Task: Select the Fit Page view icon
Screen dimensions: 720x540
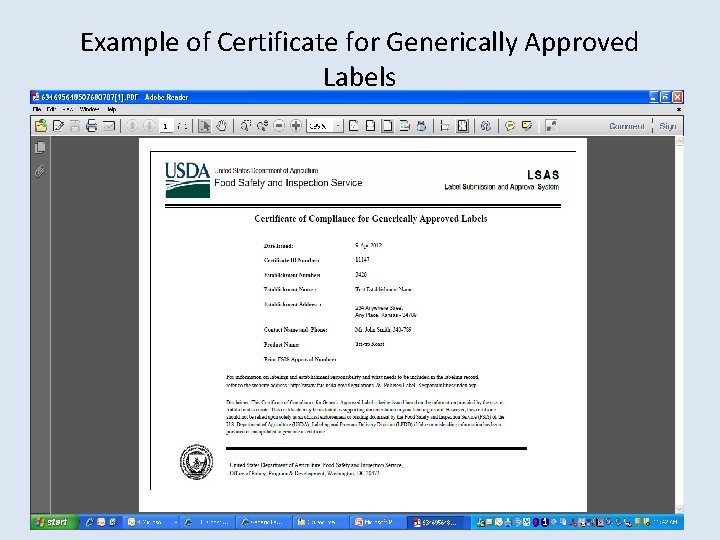Action: coord(387,125)
